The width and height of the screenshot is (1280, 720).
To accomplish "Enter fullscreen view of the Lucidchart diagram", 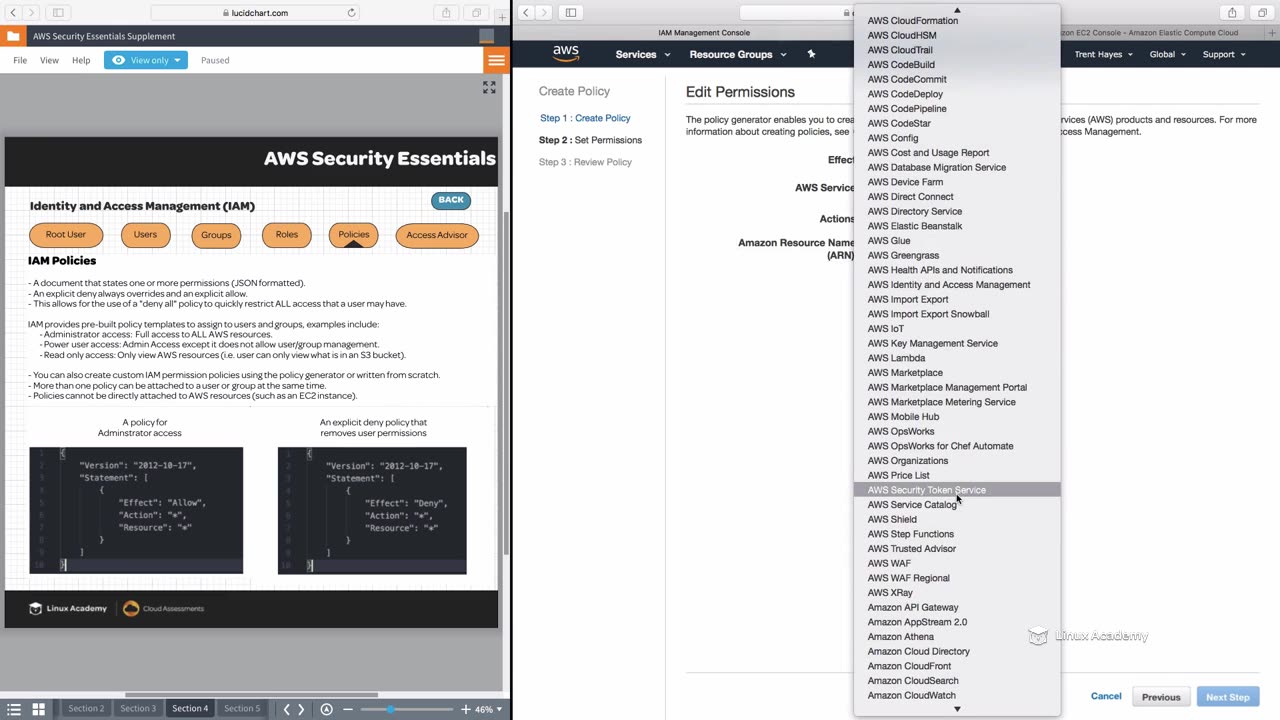I will click(489, 88).
